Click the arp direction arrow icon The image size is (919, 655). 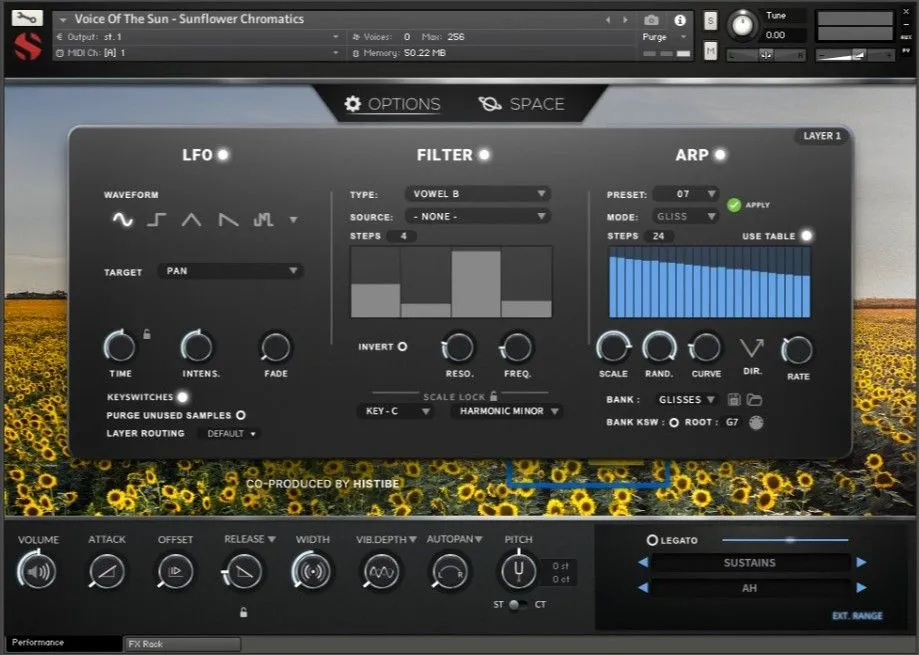[752, 347]
